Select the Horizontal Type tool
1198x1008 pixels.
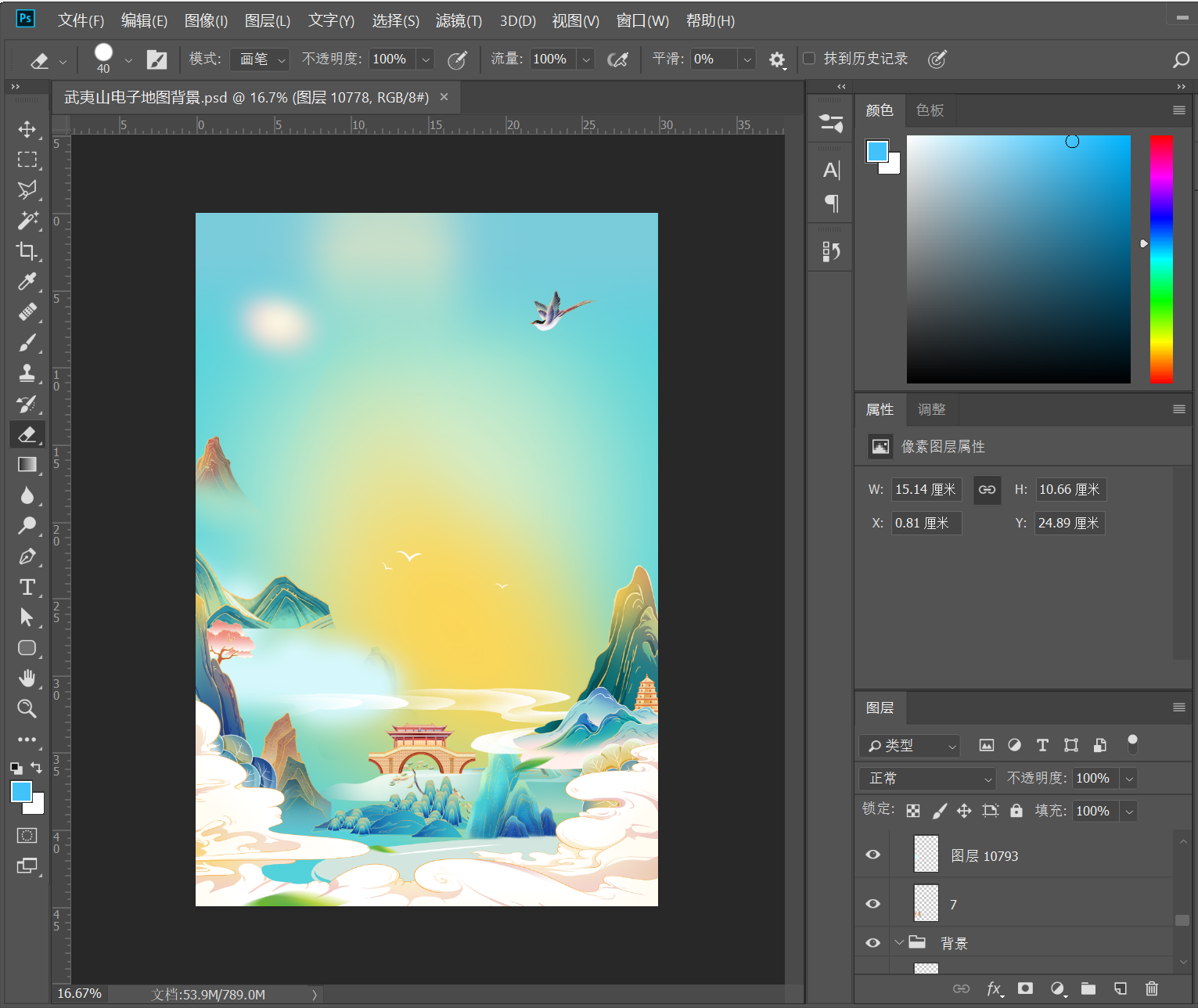(27, 587)
